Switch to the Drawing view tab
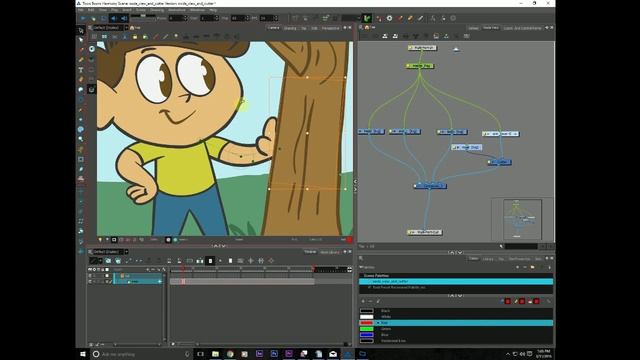The image size is (640, 360). pos(290,28)
